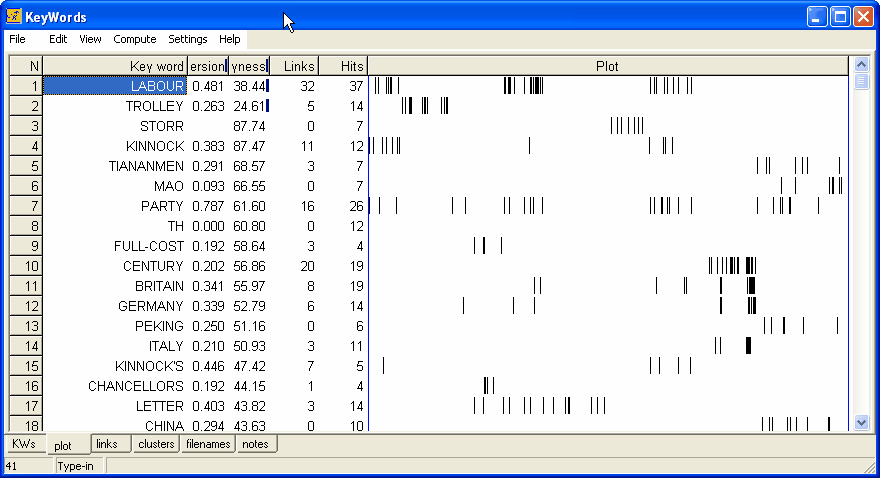The image size is (880, 478).
Task: Sort by the N column header
Action: tap(26, 66)
